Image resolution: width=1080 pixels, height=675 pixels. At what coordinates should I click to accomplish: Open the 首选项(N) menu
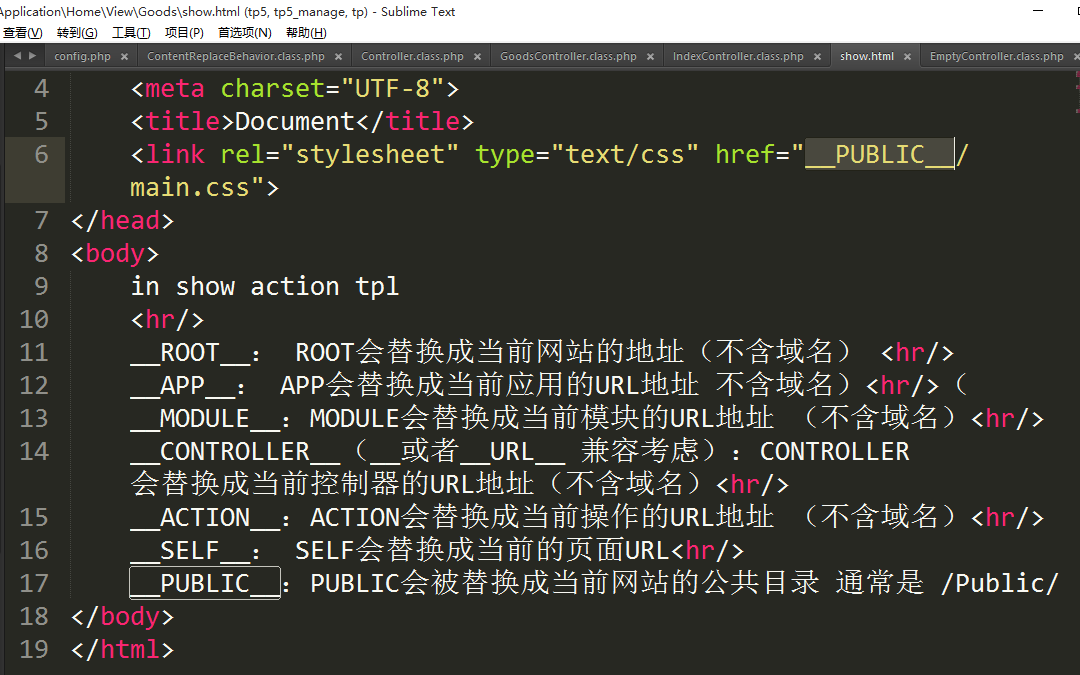(244, 33)
